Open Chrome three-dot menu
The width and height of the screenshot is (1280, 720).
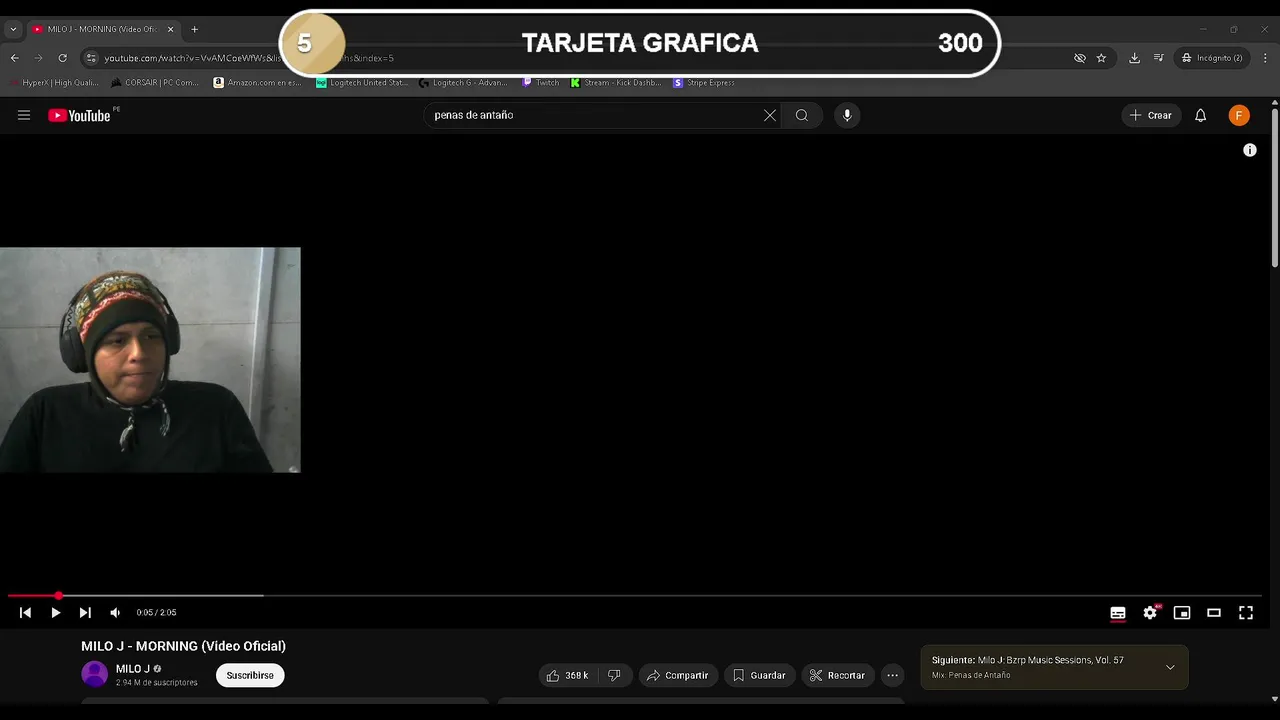(1265, 58)
